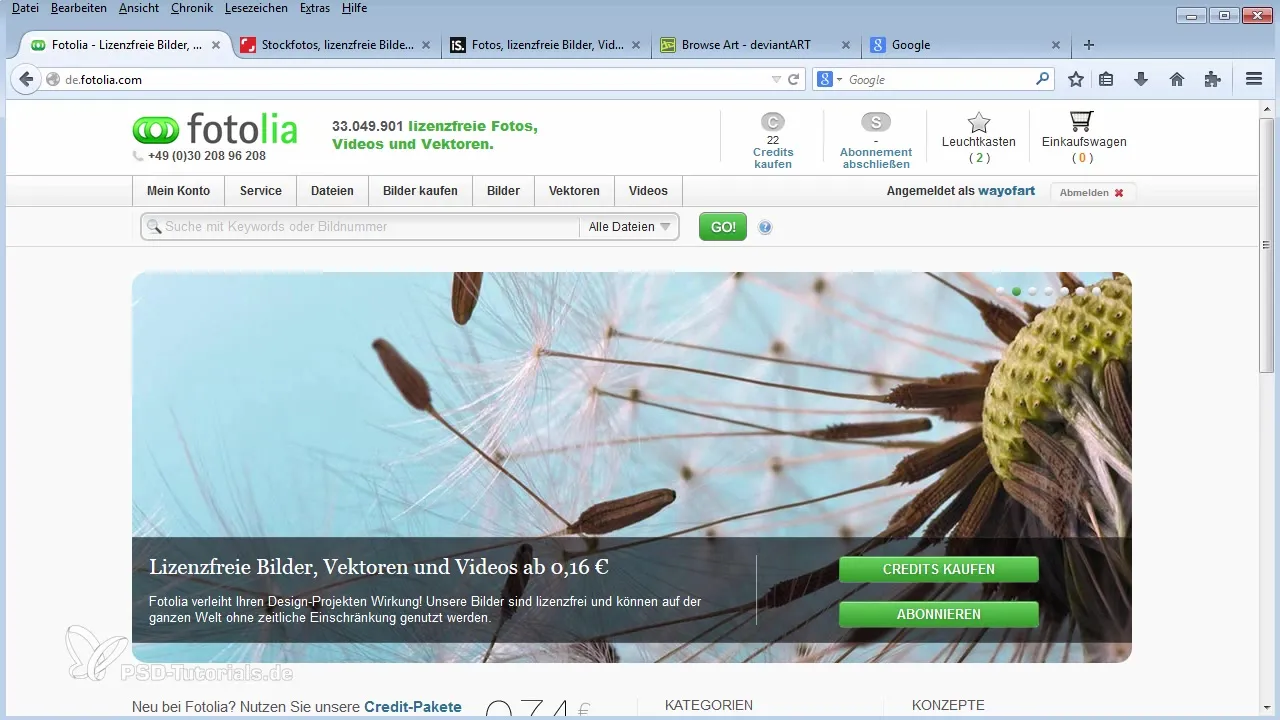1280x720 pixels.
Task: Open the downloads arrow icon
Action: (x=1141, y=79)
